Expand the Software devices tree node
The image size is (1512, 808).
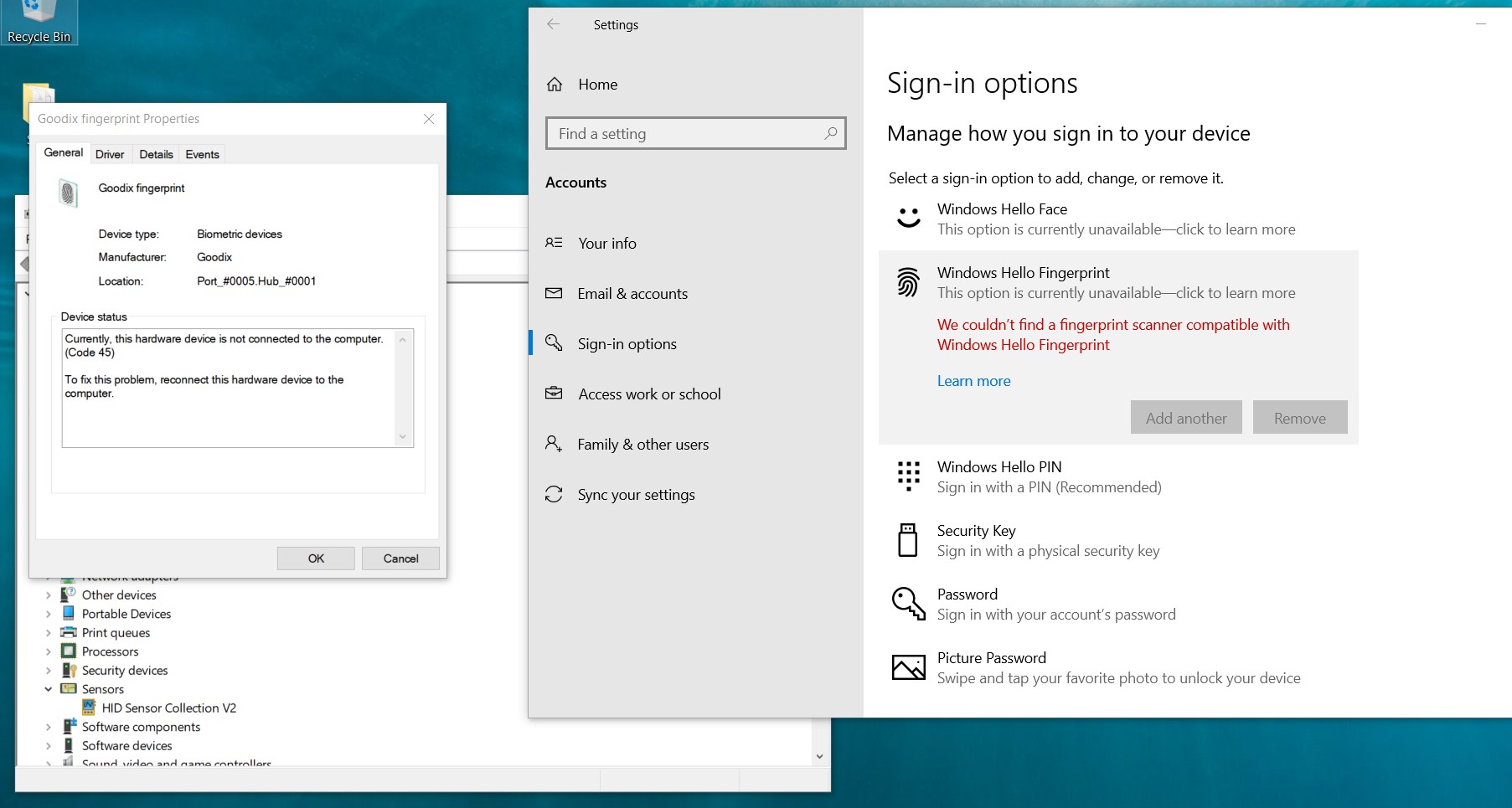tap(49, 746)
